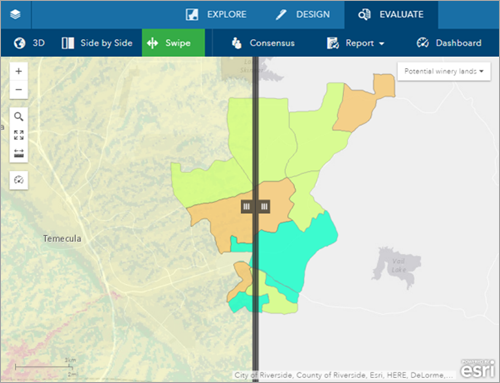
Task: Open the map search magnifier tool
Action: [19, 117]
